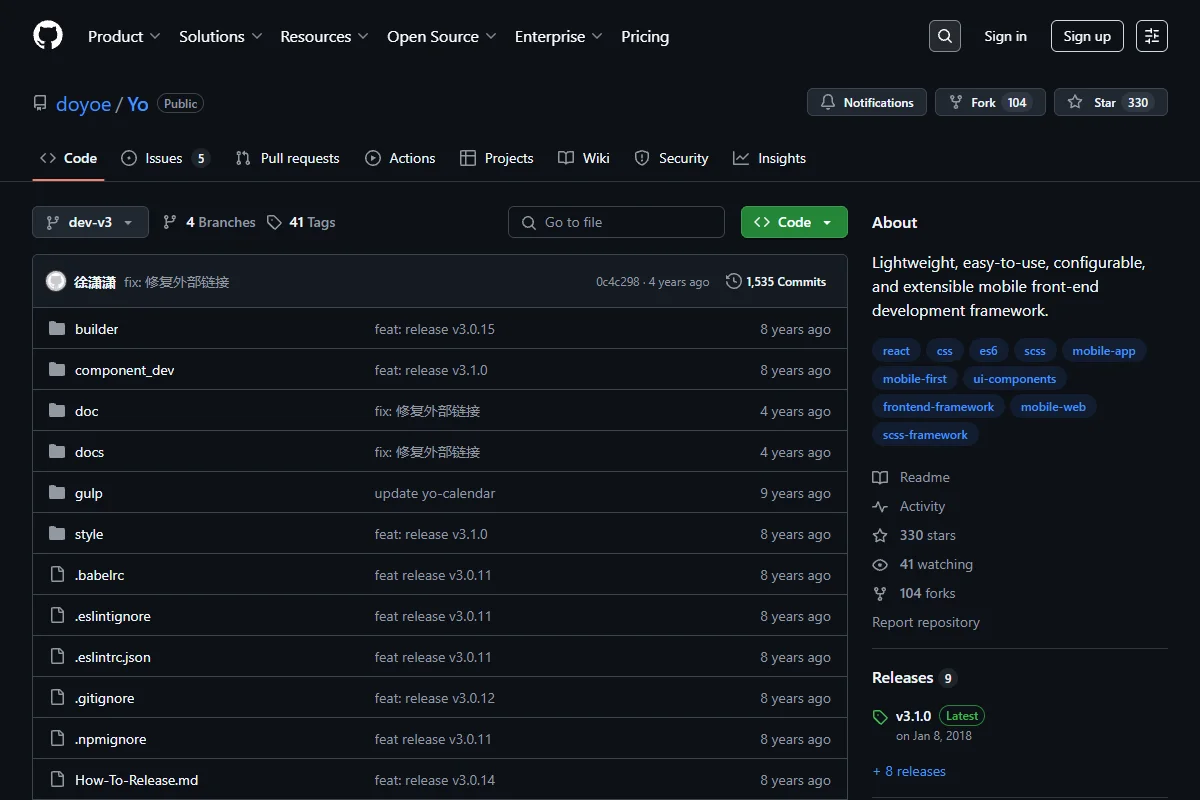Click the 徐潇潇 author avatar
This screenshot has width=1200, height=800.
(x=56, y=282)
